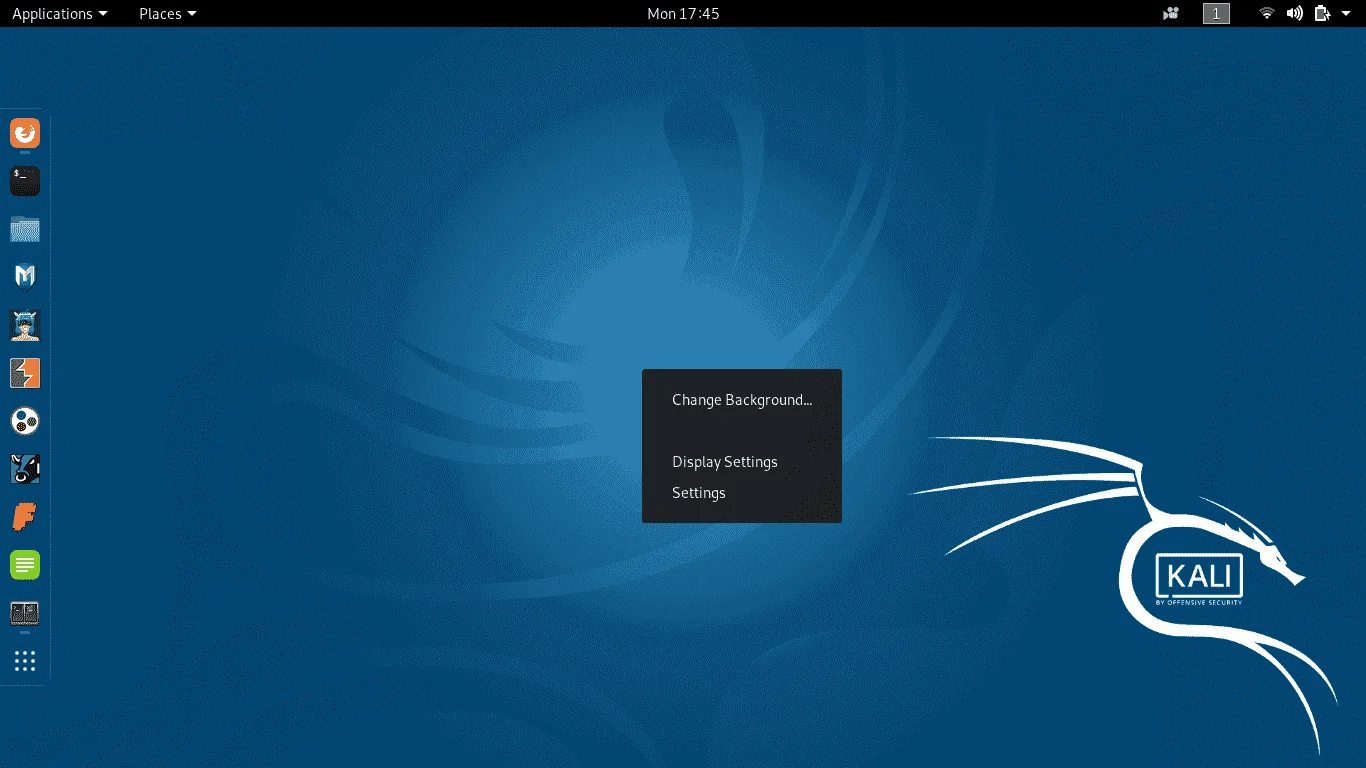Open Faraday orange F dock icon
This screenshot has width=1366, height=768.
[25, 517]
